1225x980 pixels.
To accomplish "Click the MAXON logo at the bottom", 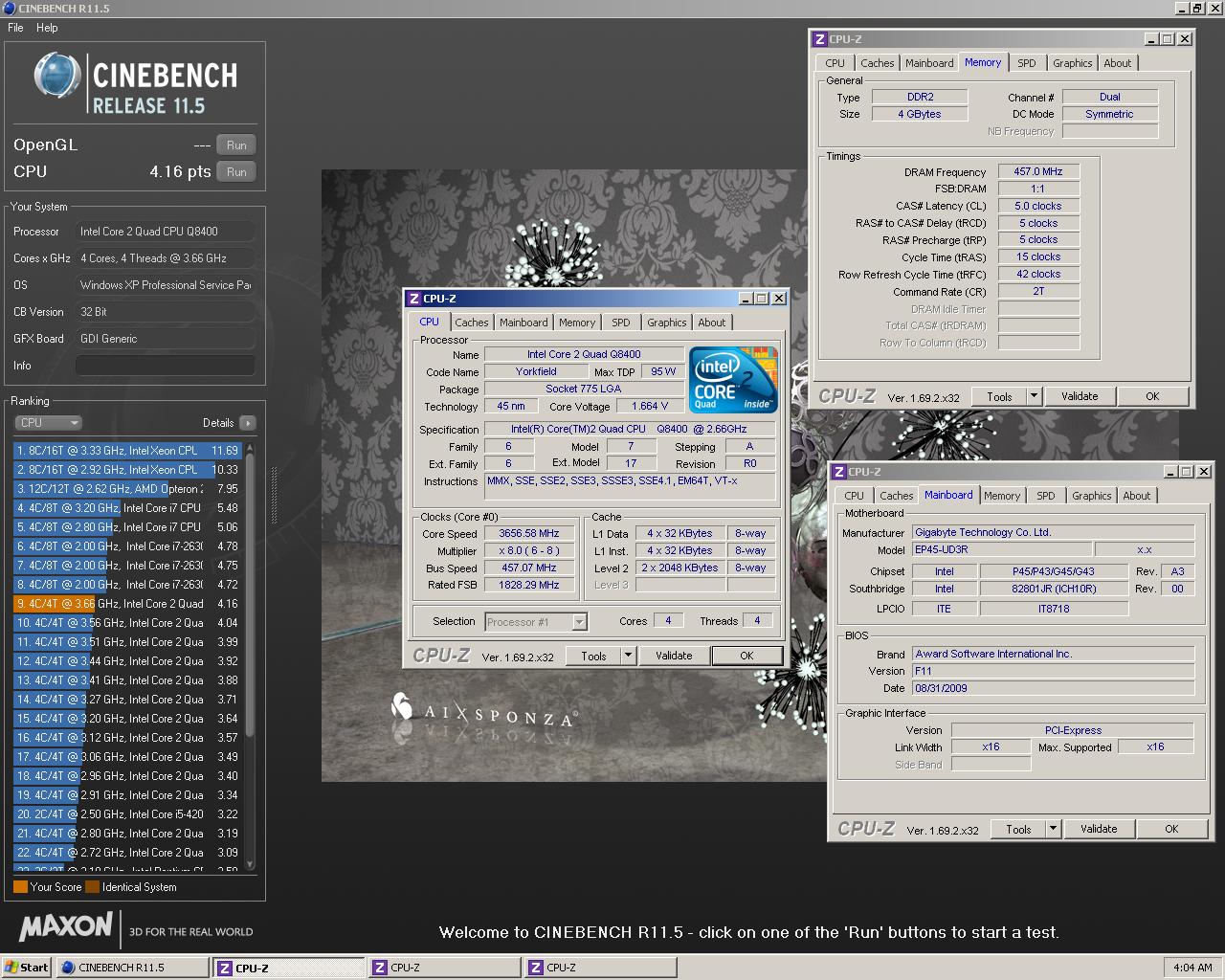I will tap(66, 926).
